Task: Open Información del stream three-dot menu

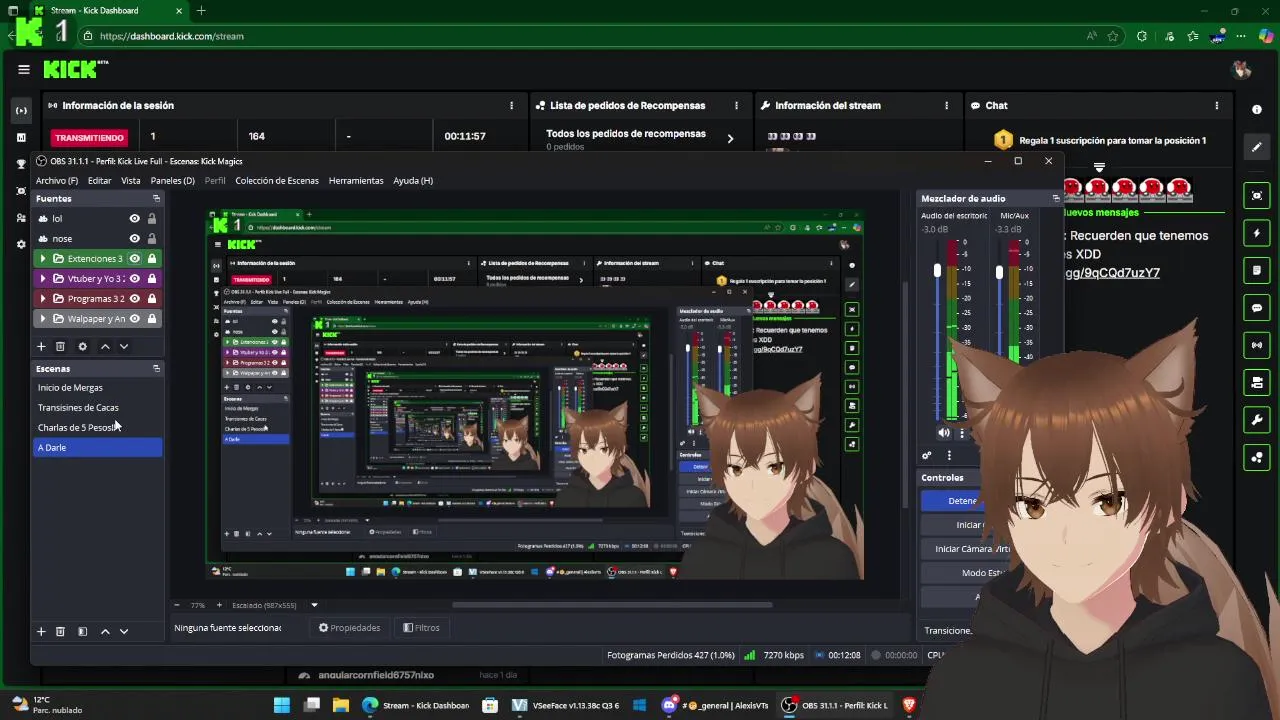Action: coord(946,105)
